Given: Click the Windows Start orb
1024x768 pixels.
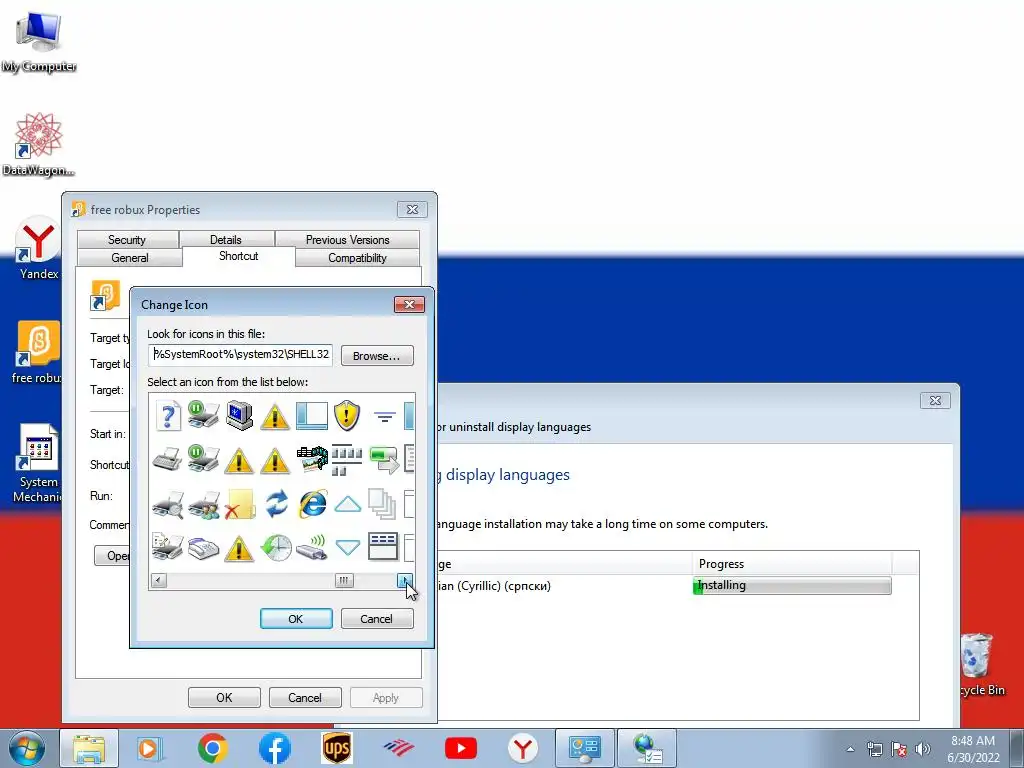Looking at the screenshot, I should 27,749.
